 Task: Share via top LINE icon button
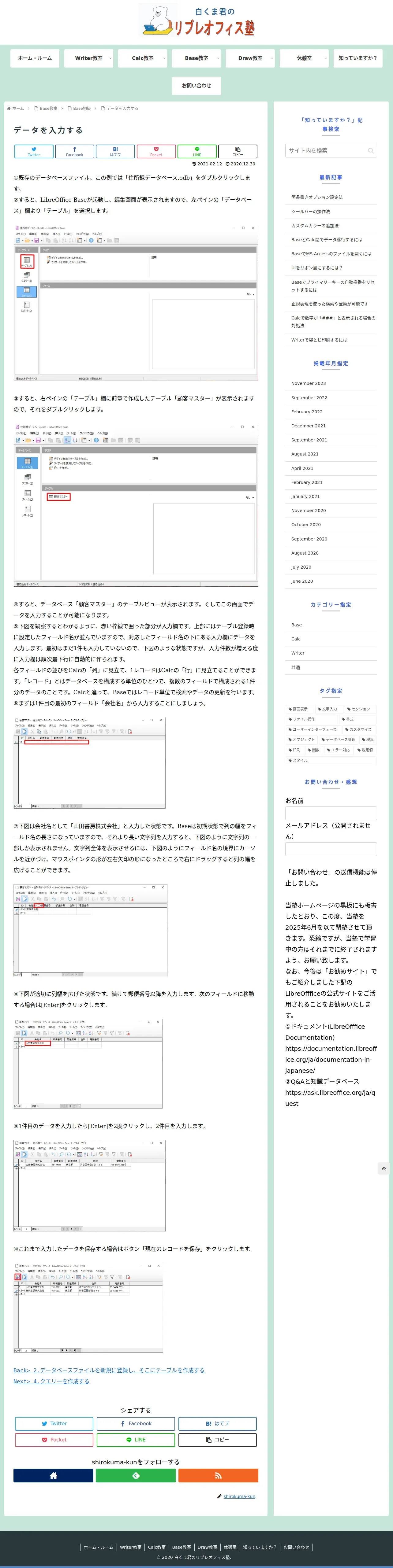click(197, 152)
